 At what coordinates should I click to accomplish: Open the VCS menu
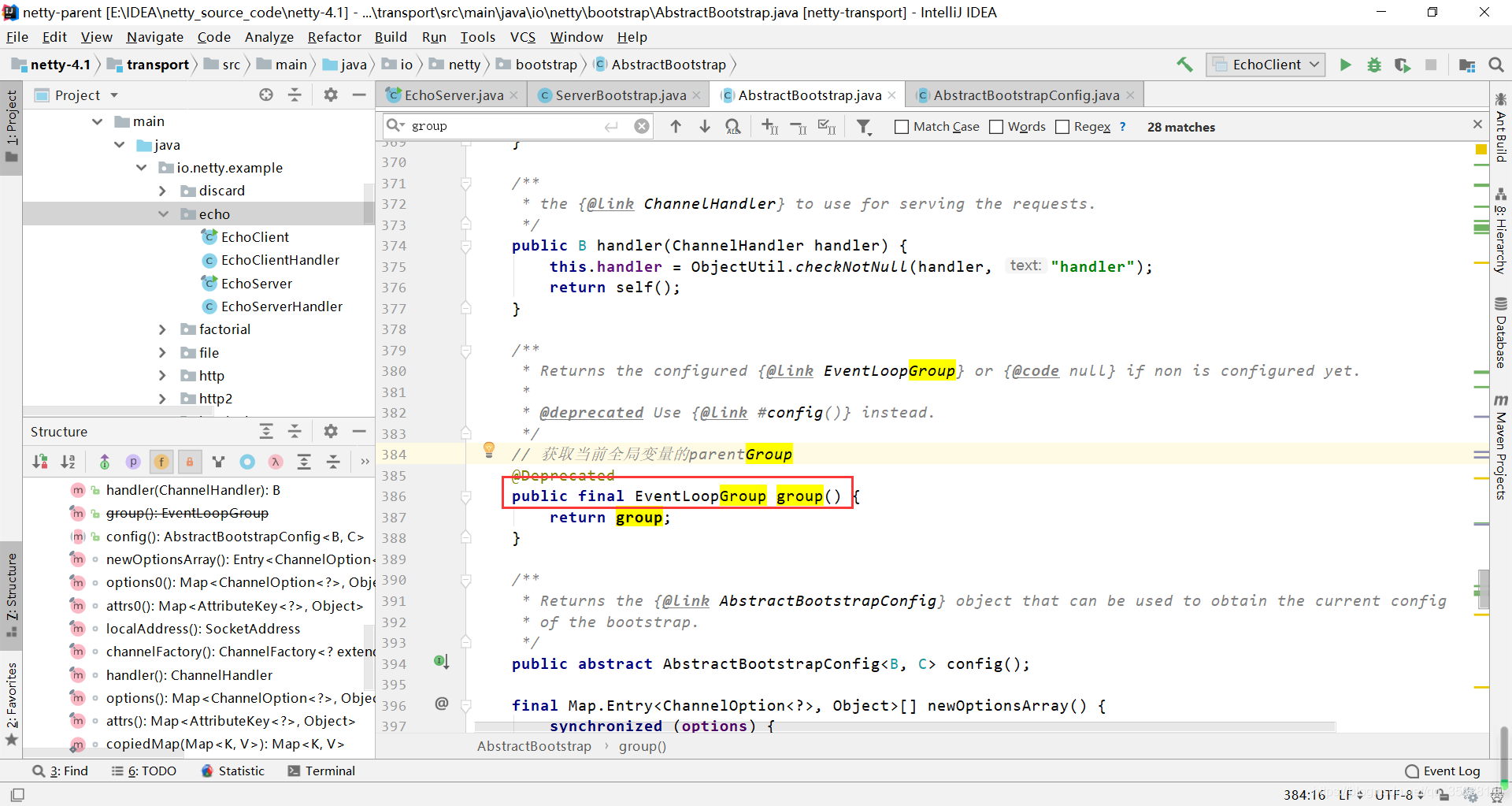point(523,37)
